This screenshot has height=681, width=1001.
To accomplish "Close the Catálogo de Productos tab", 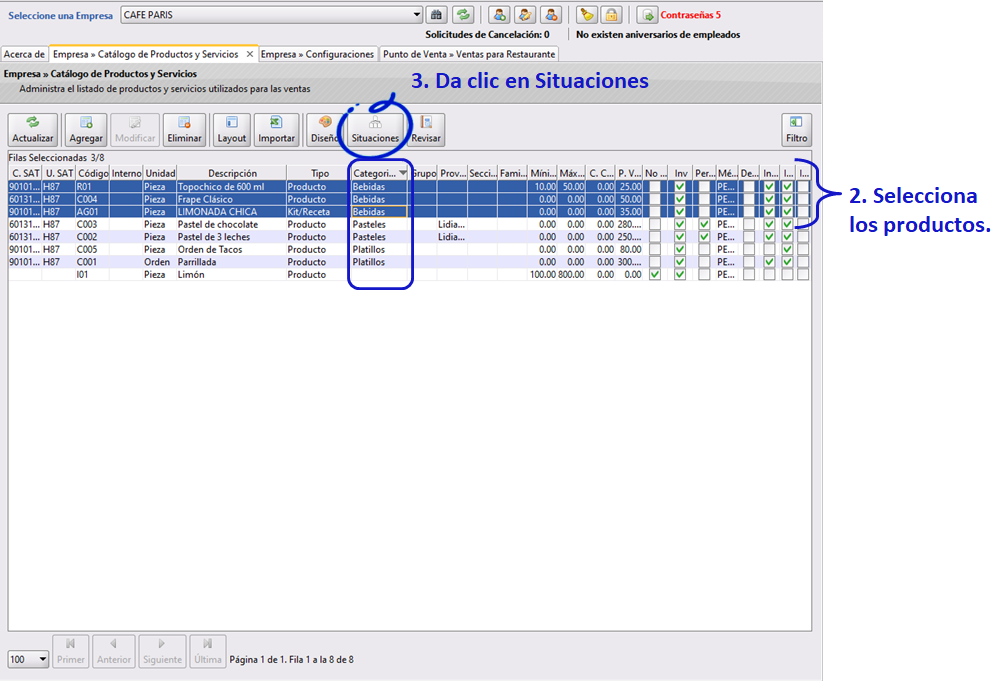I will [x=250, y=54].
